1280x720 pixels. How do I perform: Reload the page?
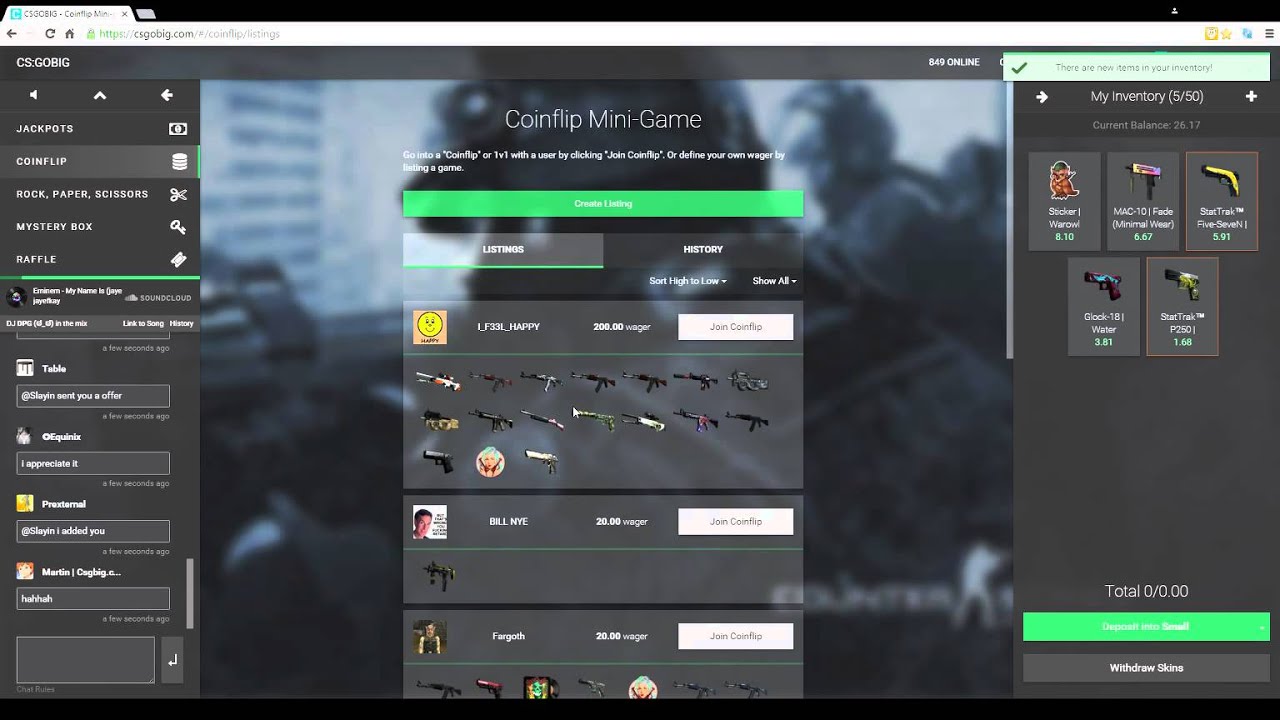tap(50, 34)
